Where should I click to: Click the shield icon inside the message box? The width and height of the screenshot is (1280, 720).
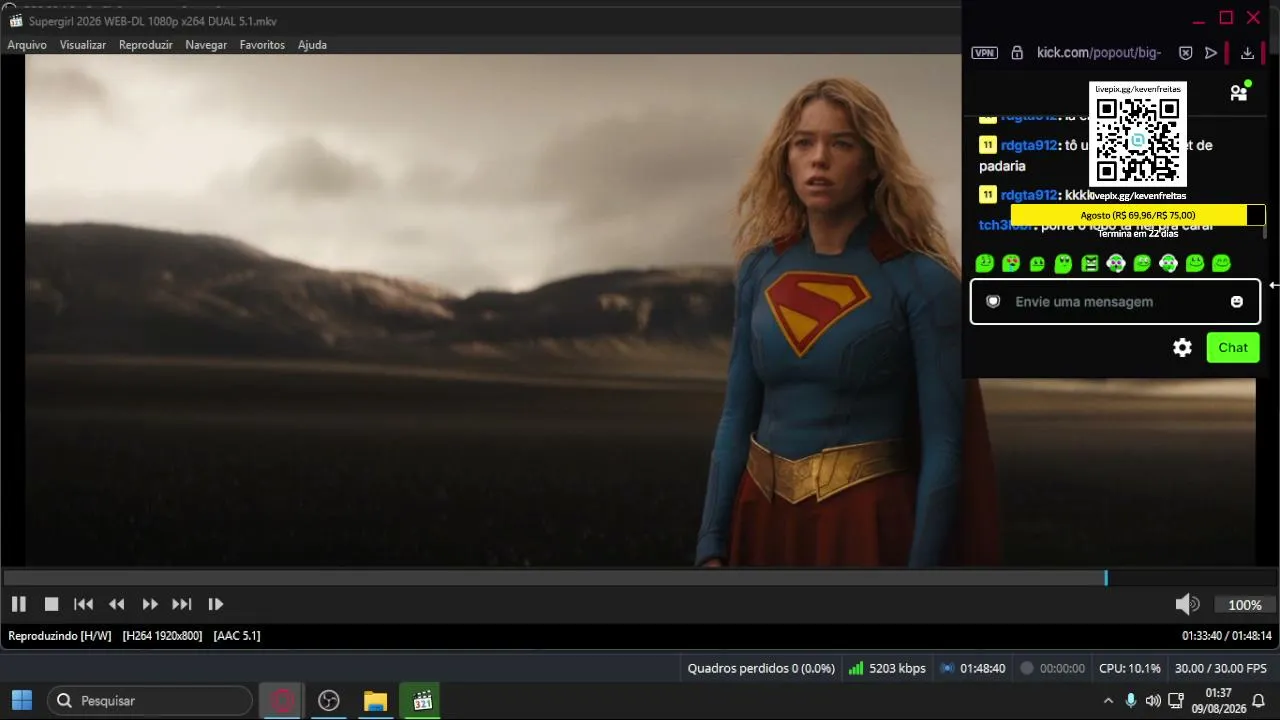pos(993,301)
